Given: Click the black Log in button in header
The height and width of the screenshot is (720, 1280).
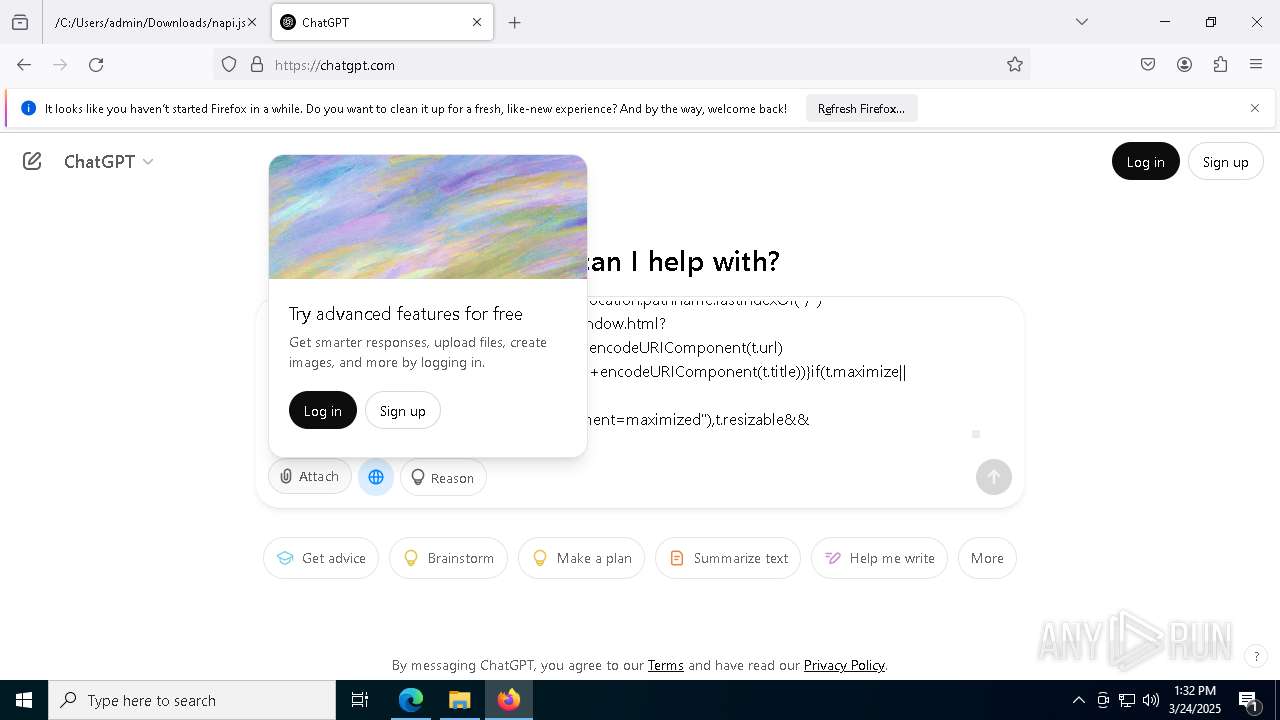Looking at the screenshot, I should [x=1145, y=161].
